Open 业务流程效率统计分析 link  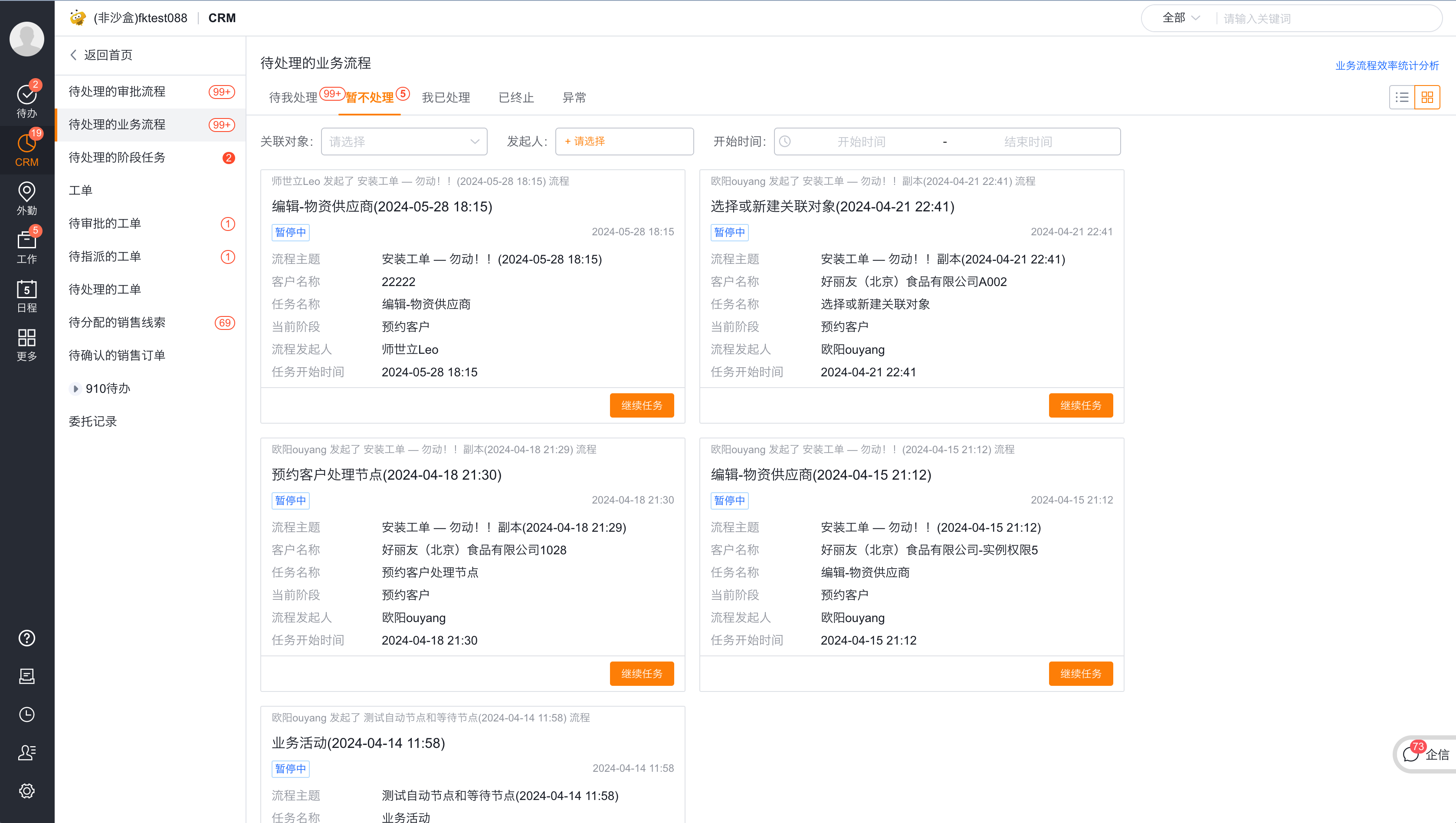pyautogui.click(x=1387, y=66)
